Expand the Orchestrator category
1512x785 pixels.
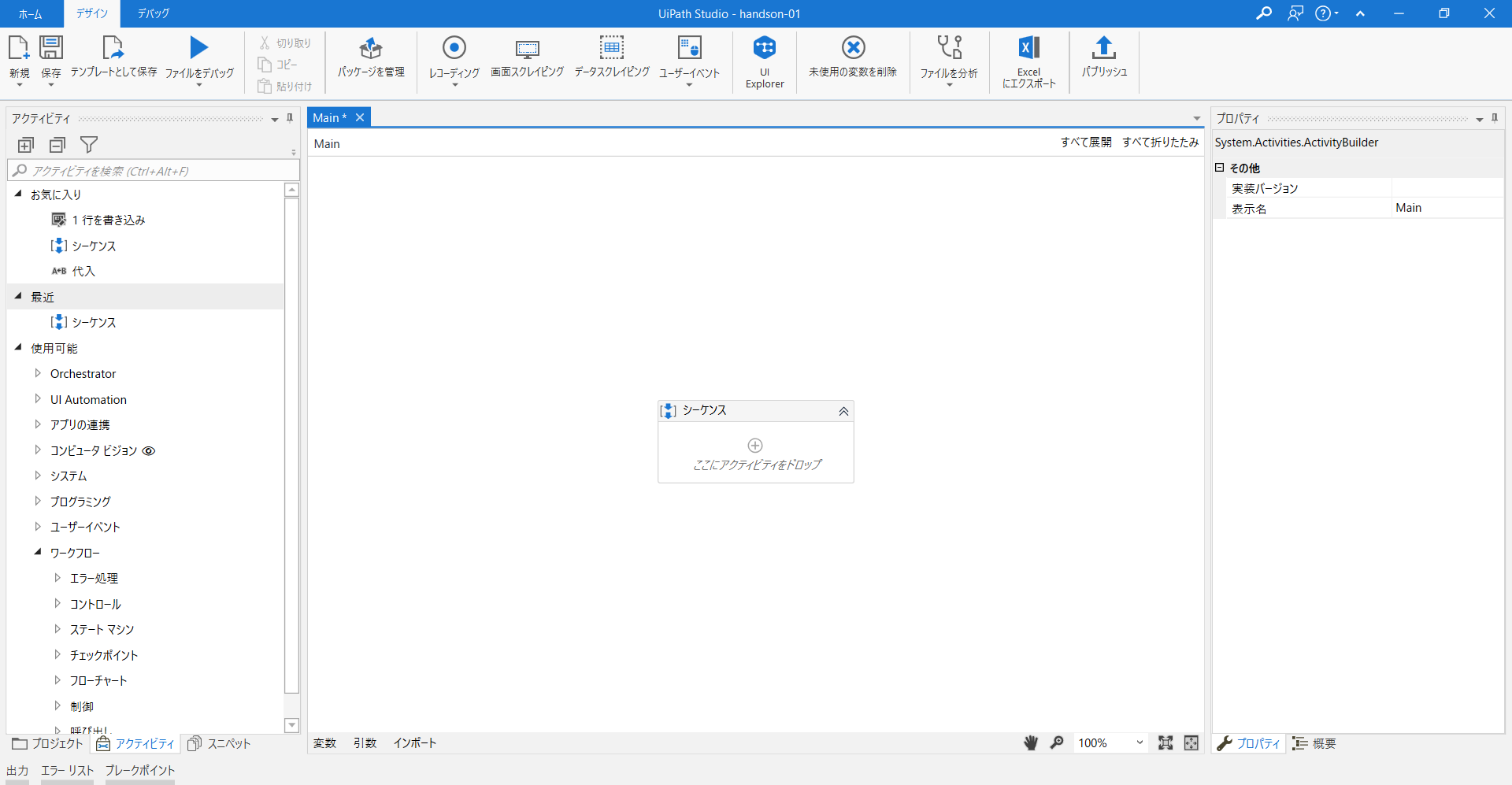pyautogui.click(x=38, y=373)
